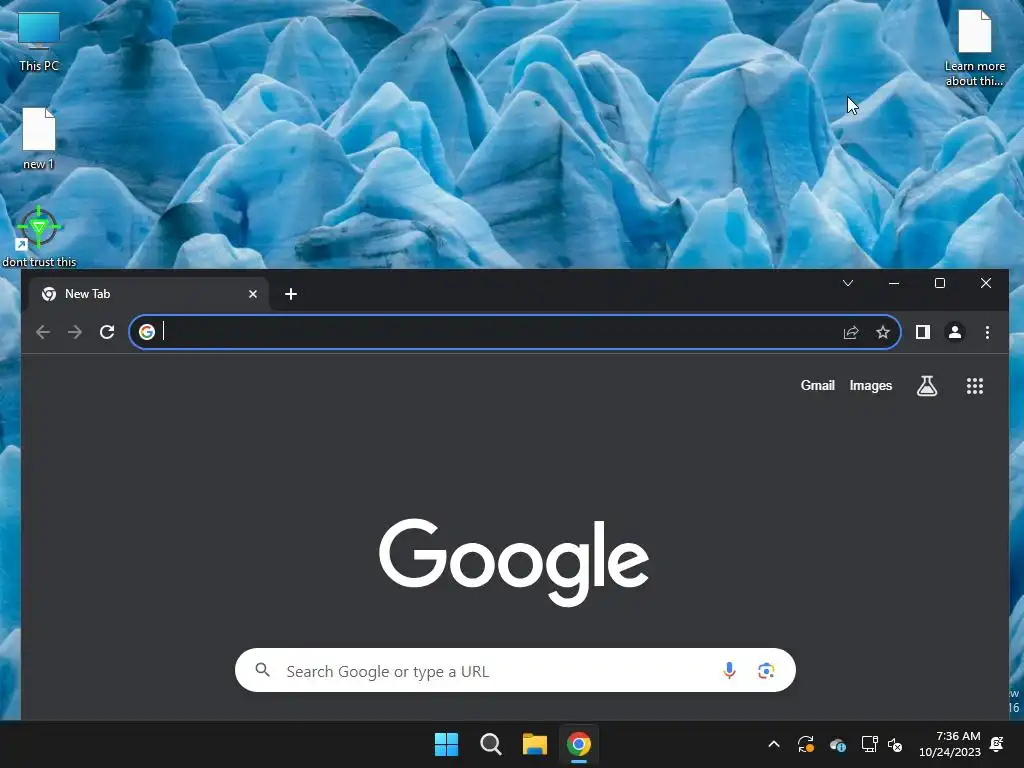Screen dimensions: 1024x768
Task: Open Chrome side panel icon
Action: tap(923, 332)
